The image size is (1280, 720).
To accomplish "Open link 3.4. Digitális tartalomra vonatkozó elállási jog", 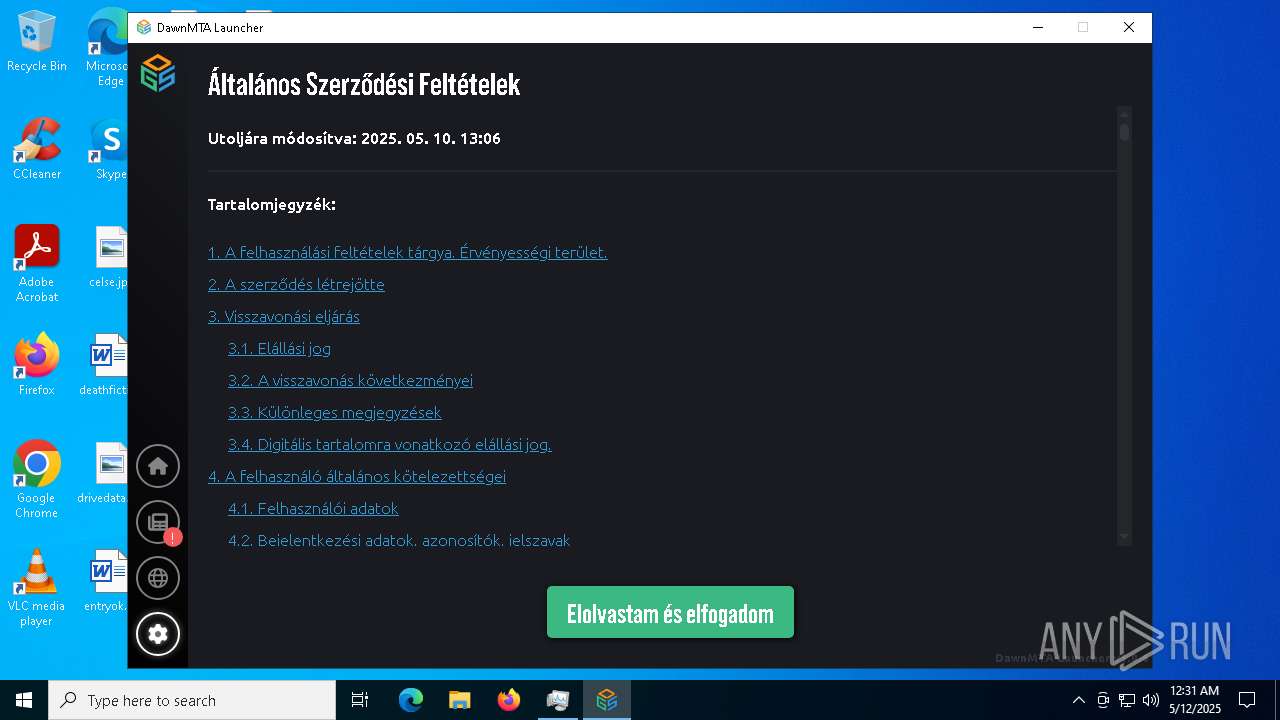I will tap(389, 444).
